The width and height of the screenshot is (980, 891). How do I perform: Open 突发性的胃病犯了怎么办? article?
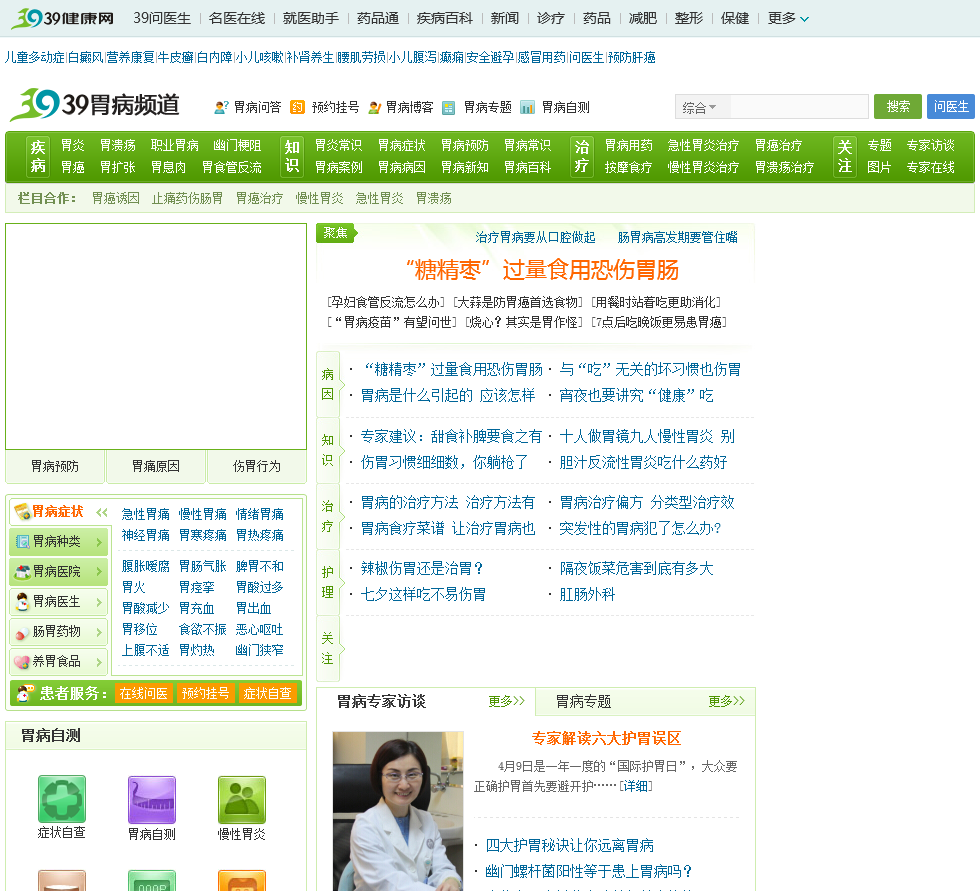tap(640, 529)
